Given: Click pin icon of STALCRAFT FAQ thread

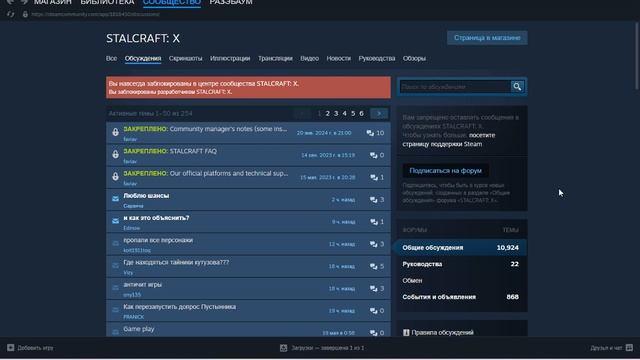Looking at the screenshot, I should pos(116,154).
